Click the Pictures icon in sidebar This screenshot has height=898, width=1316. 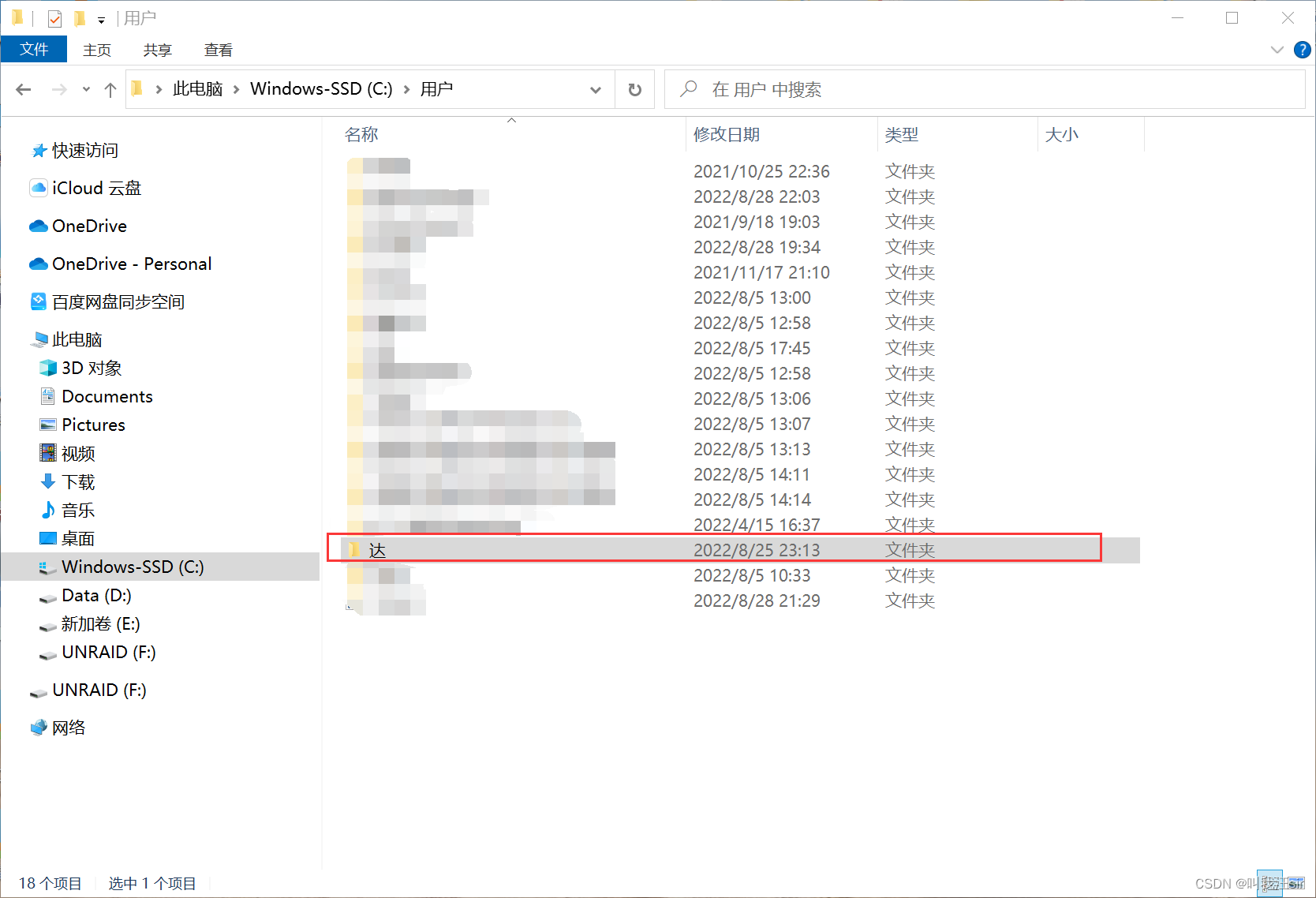pos(48,425)
